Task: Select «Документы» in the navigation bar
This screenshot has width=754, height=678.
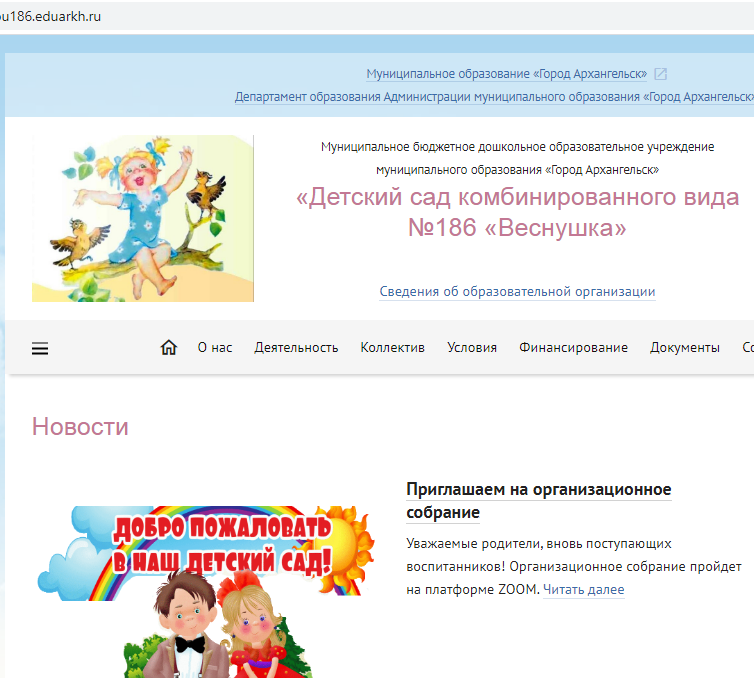Action: [684, 348]
